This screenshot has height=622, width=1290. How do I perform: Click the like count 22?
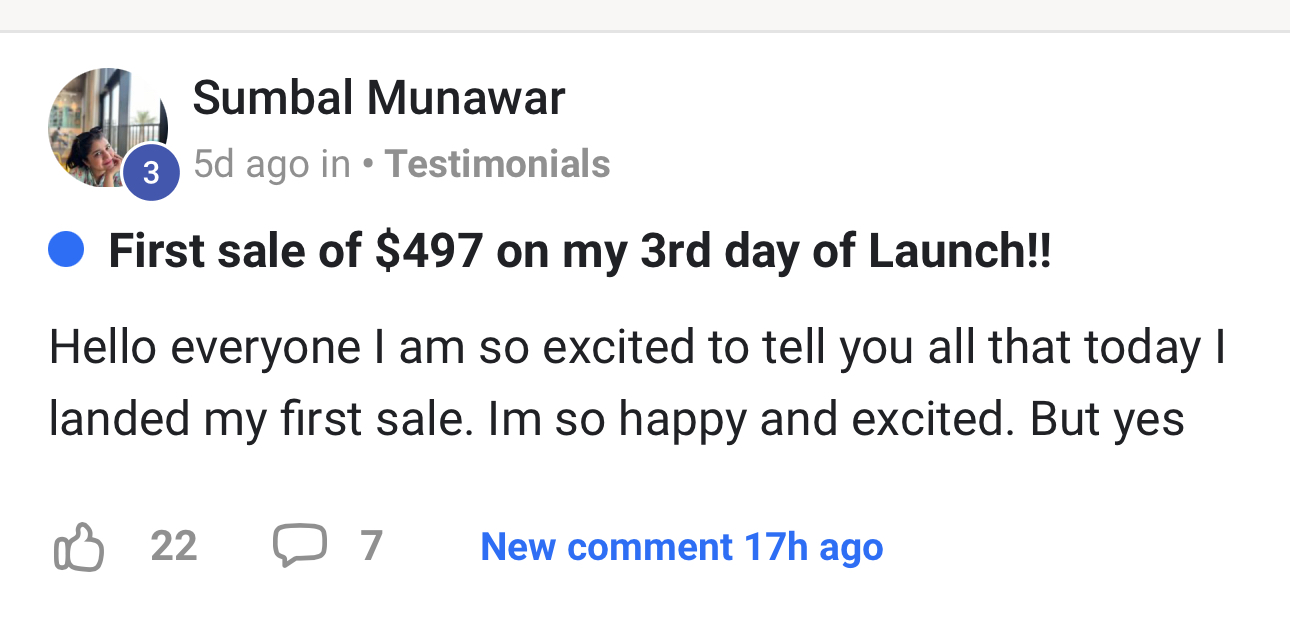pyautogui.click(x=174, y=547)
